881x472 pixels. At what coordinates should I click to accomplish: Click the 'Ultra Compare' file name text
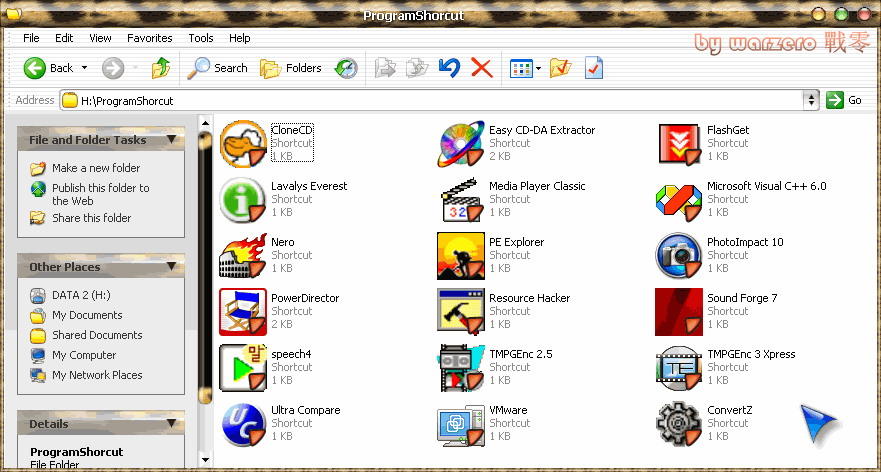point(306,410)
